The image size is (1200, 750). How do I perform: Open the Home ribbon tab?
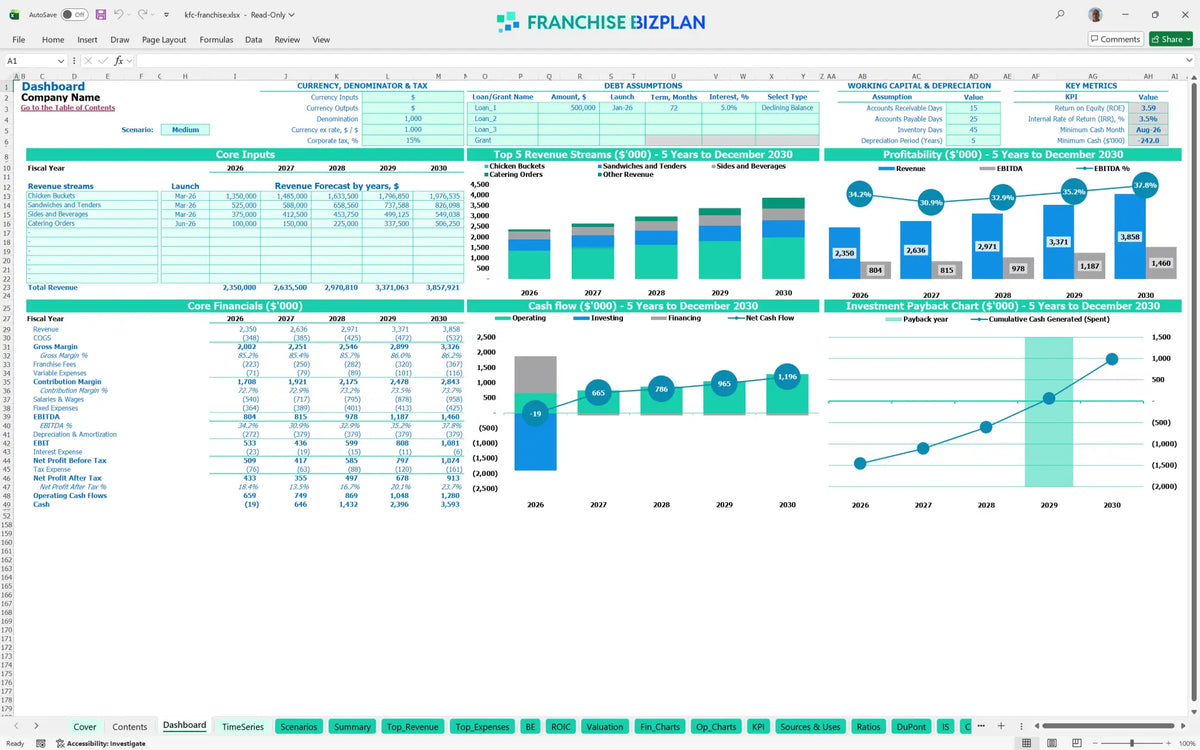53,40
